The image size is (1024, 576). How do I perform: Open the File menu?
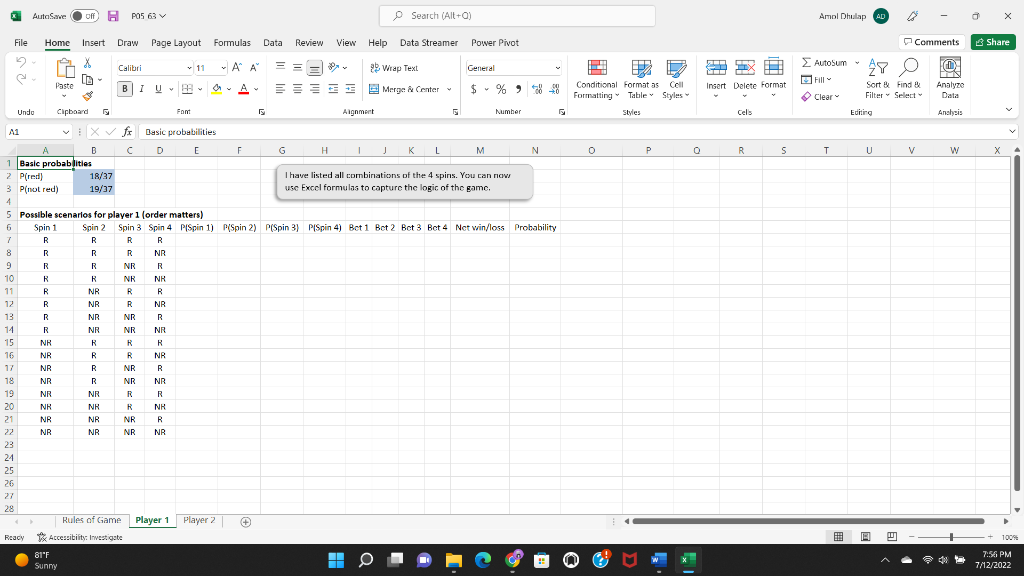[x=21, y=42]
